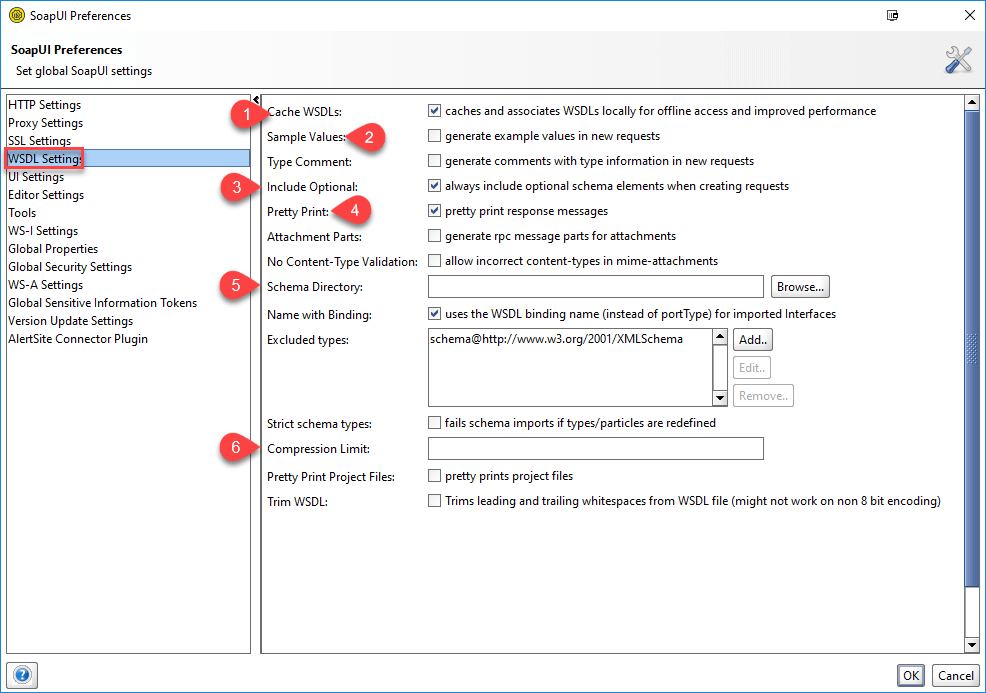Enable the Trim WSDL checkbox

click(x=434, y=501)
